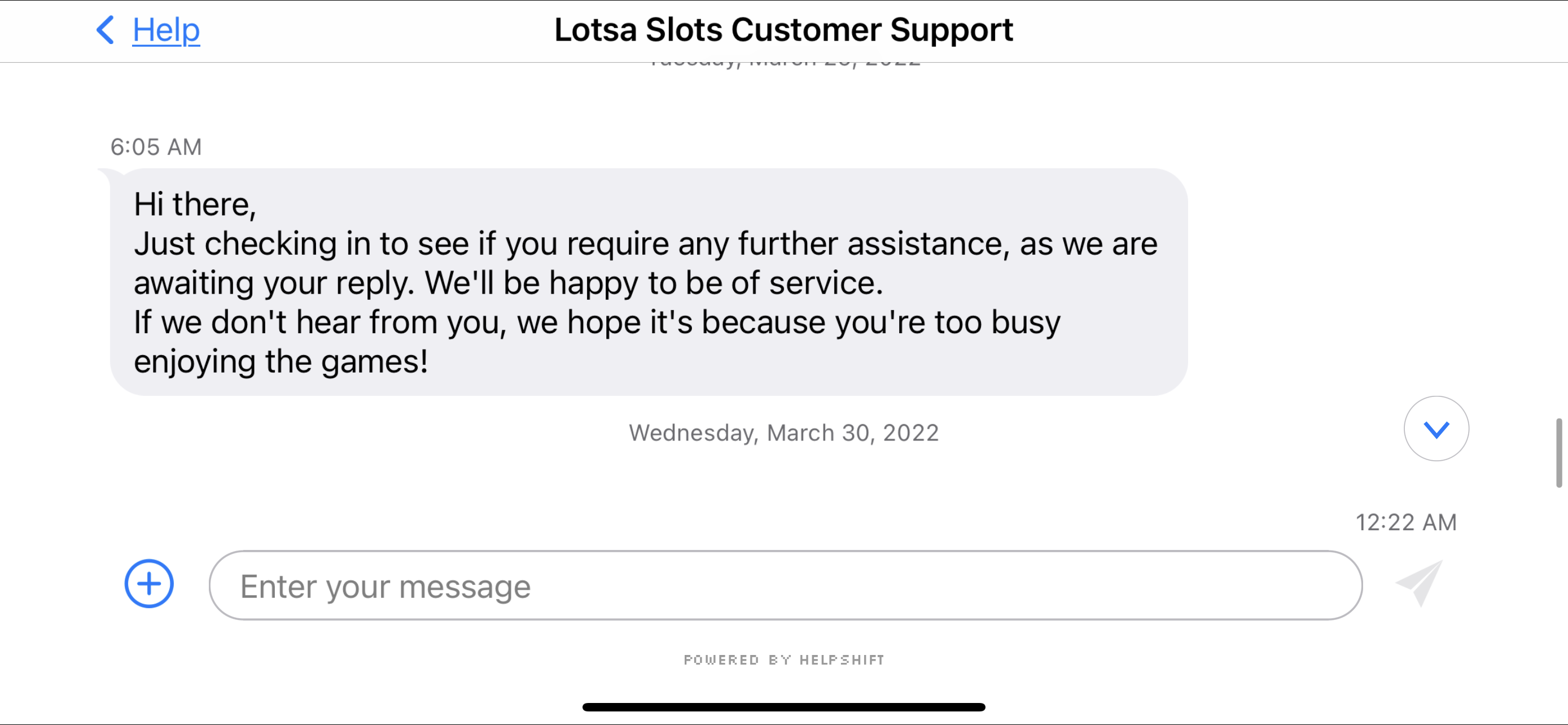
Task: Jump to latest with down-chevron button
Action: tap(1436, 429)
